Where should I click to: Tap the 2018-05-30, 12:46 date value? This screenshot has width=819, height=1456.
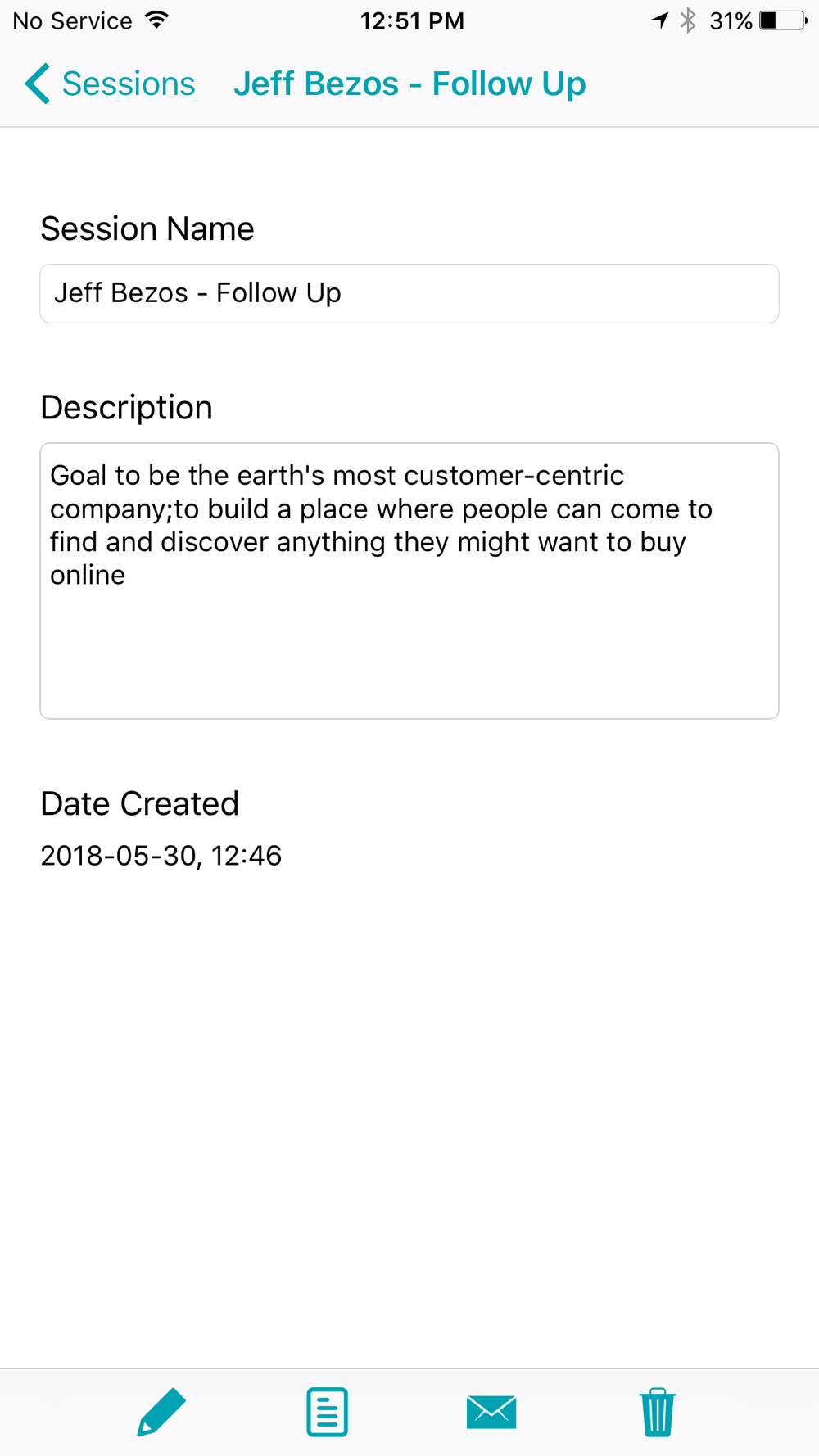[161, 856]
